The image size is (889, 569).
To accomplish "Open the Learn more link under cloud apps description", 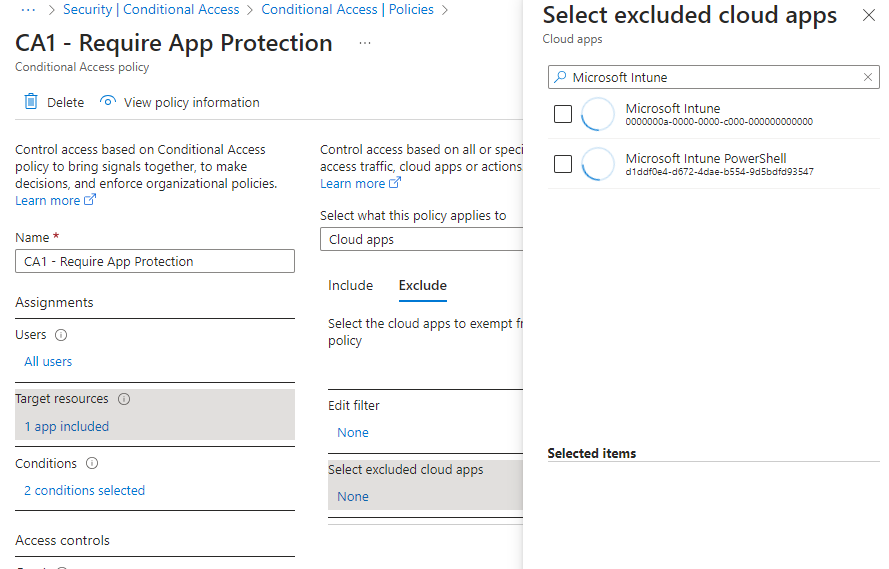I will [x=353, y=184].
